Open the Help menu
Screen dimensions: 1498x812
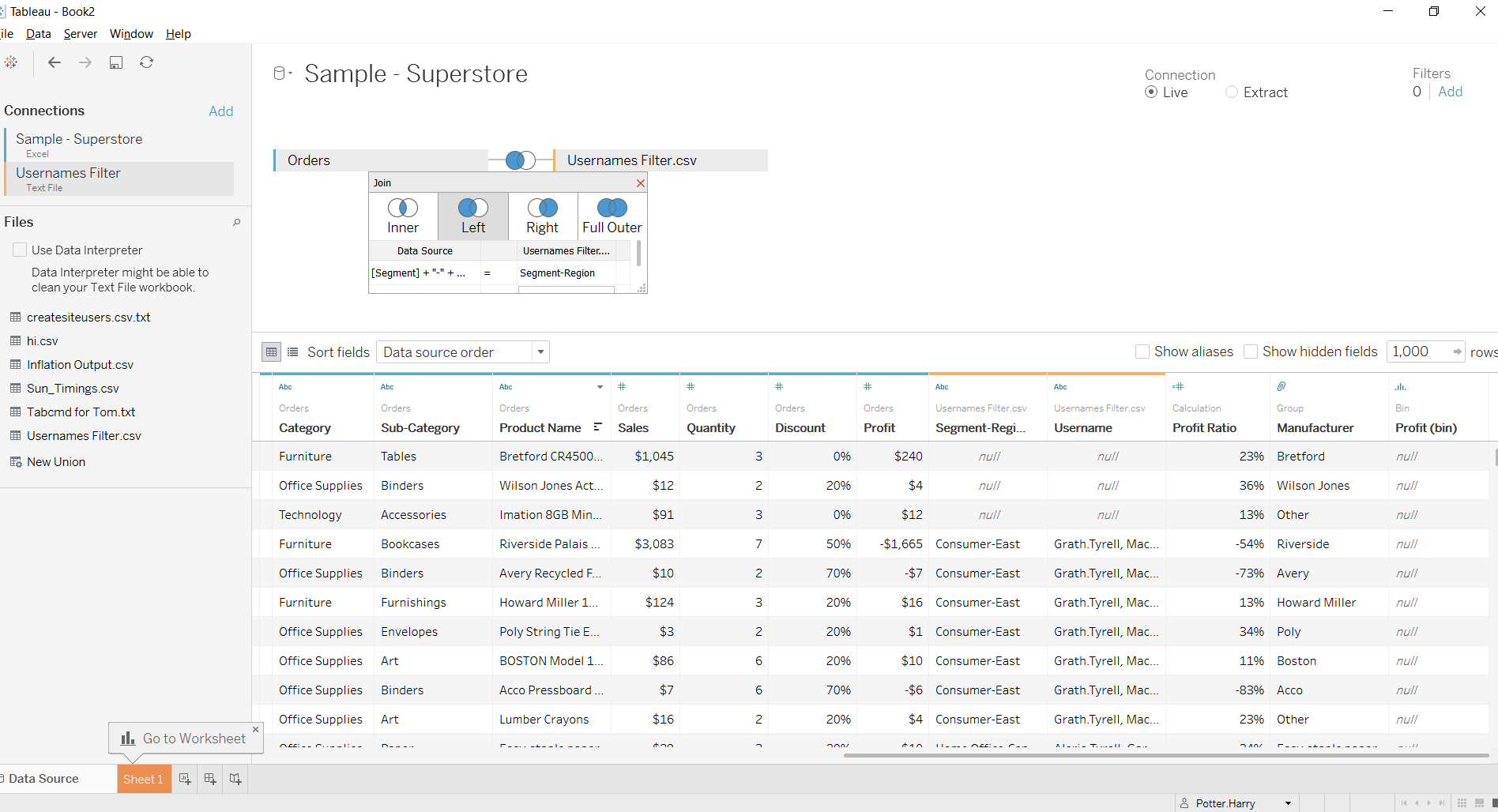pyautogui.click(x=179, y=34)
